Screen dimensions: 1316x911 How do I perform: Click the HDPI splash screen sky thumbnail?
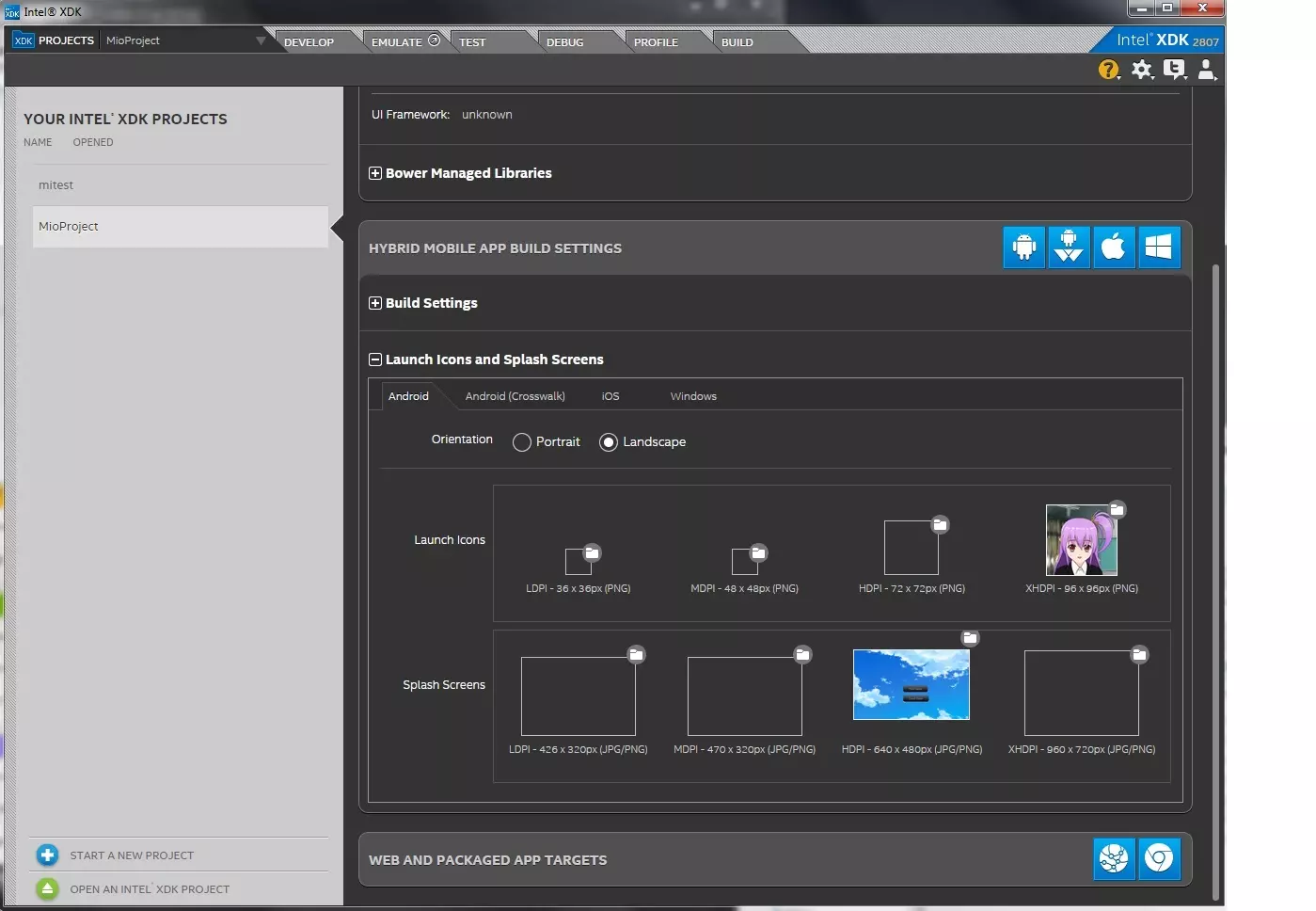click(x=911, y=684)
